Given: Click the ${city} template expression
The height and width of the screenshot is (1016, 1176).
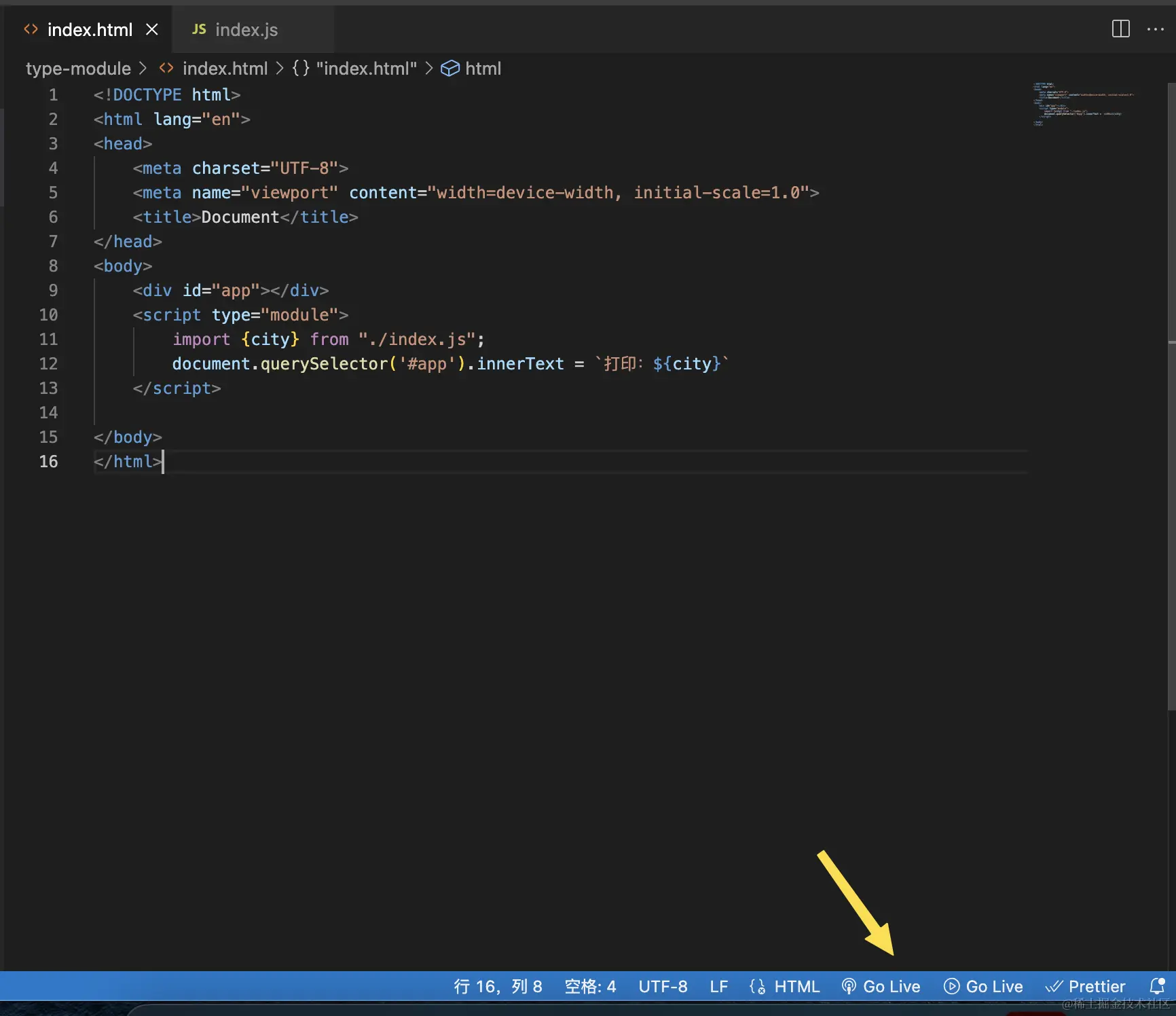Looking at the screenshot, I should (686, 363).
